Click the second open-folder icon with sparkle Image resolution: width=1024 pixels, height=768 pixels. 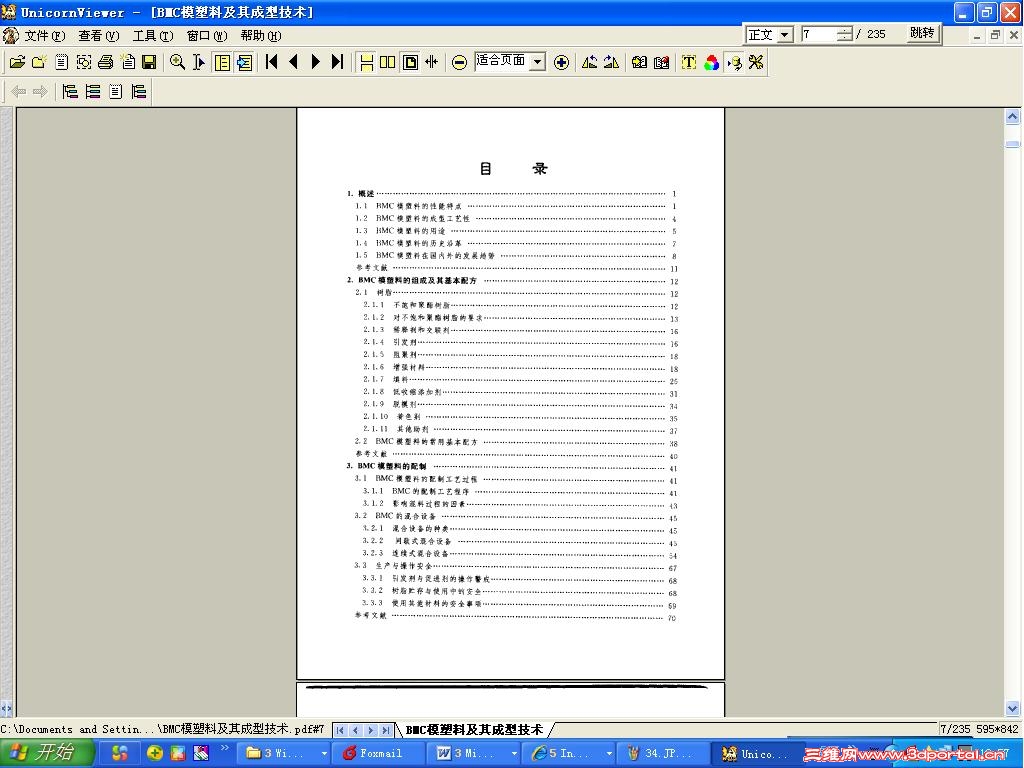[39, 62]
